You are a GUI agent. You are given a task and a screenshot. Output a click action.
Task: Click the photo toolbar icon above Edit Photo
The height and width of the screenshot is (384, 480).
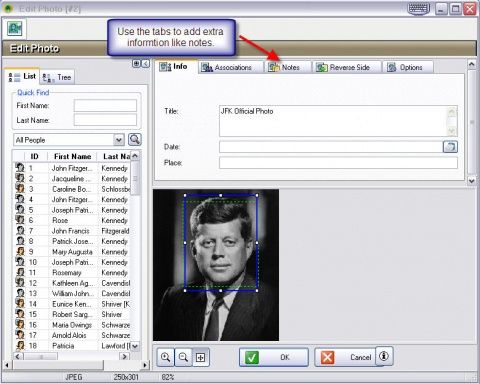[x=15, y=28]
